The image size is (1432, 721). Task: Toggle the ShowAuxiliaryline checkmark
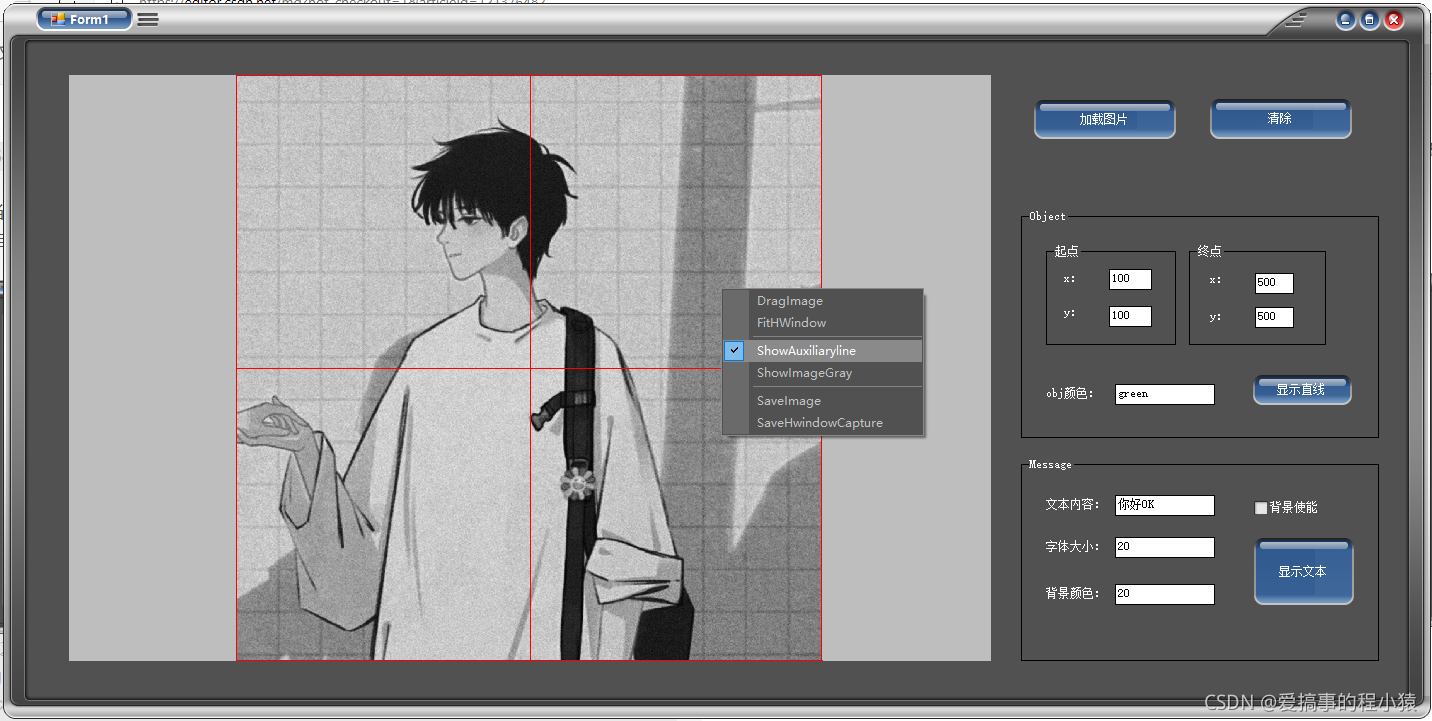click(x=734, y=351)
